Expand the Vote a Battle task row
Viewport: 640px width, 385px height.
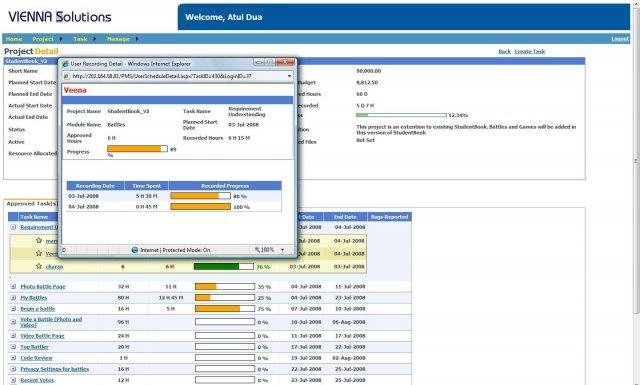pos(13,322)
